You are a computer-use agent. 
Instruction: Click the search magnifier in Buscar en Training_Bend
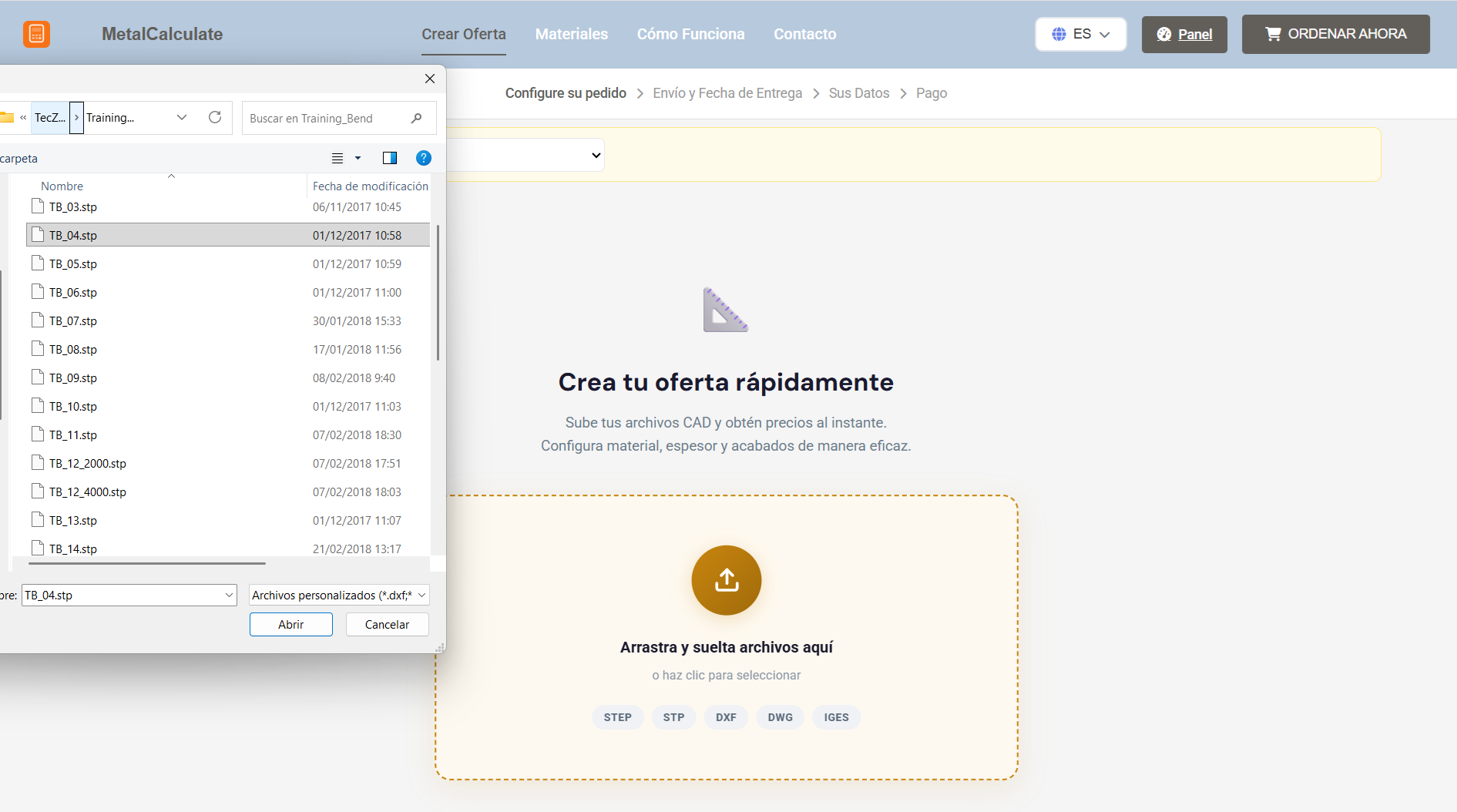tap(416, 118)
